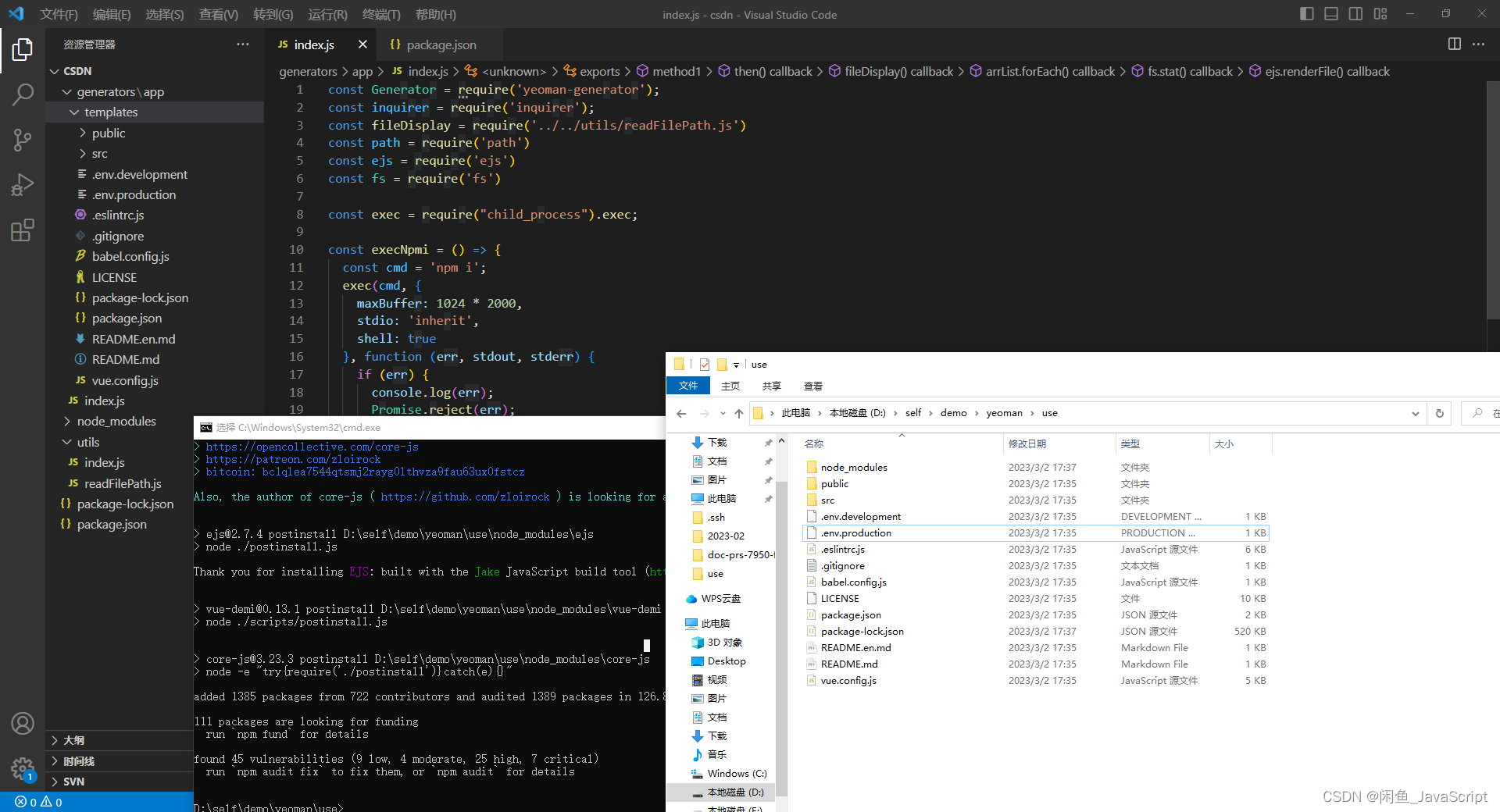Open .eslintrc.js in VS Code tree
This screenshot has height=812, width=1500.
click(118, 215)
